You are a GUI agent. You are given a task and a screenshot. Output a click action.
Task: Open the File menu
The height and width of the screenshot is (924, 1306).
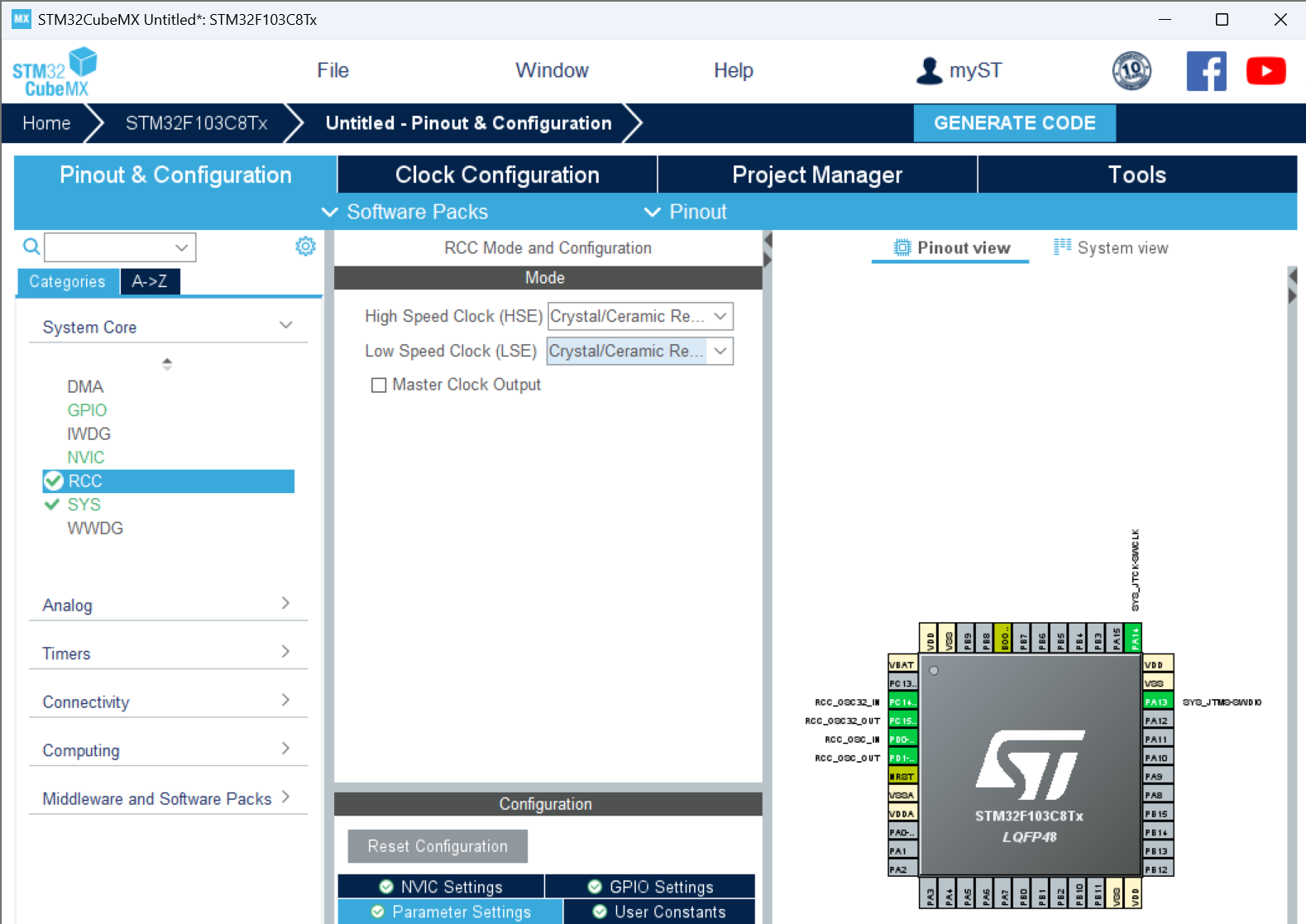tap(332, 70)
